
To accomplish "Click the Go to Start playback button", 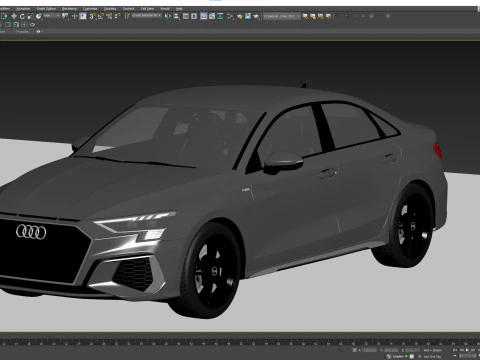I will (455, 350).
